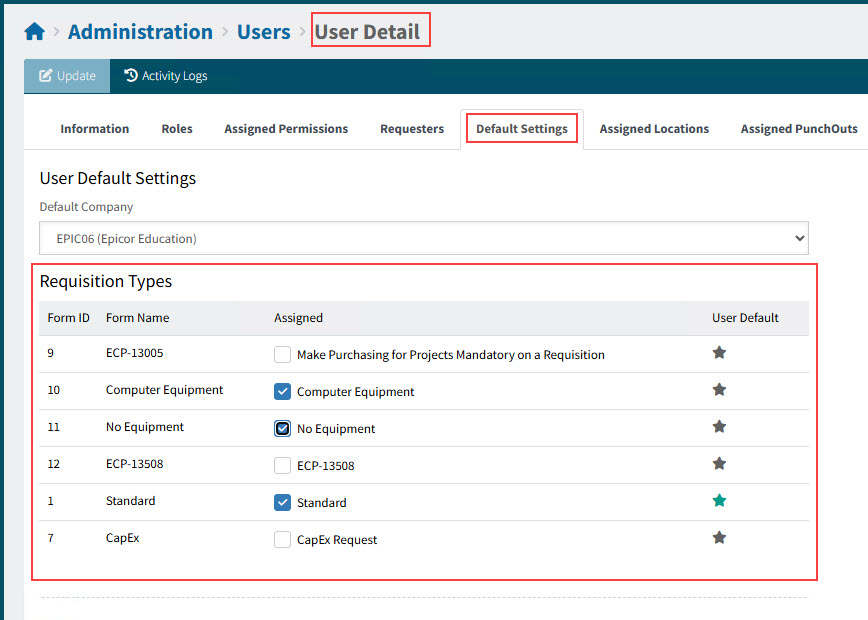The height and width of the screenshot is (620, 868).
Task: Open the Default Company dropdown
Action: click(x=423, y=239)
